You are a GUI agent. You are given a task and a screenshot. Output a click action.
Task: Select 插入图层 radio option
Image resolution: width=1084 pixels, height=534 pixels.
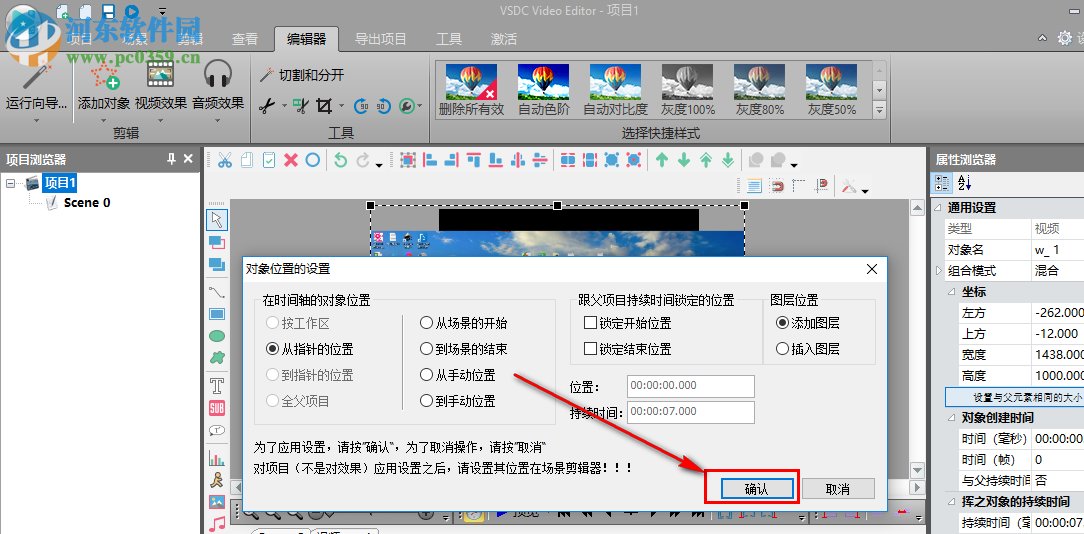(x=808, y=349)
